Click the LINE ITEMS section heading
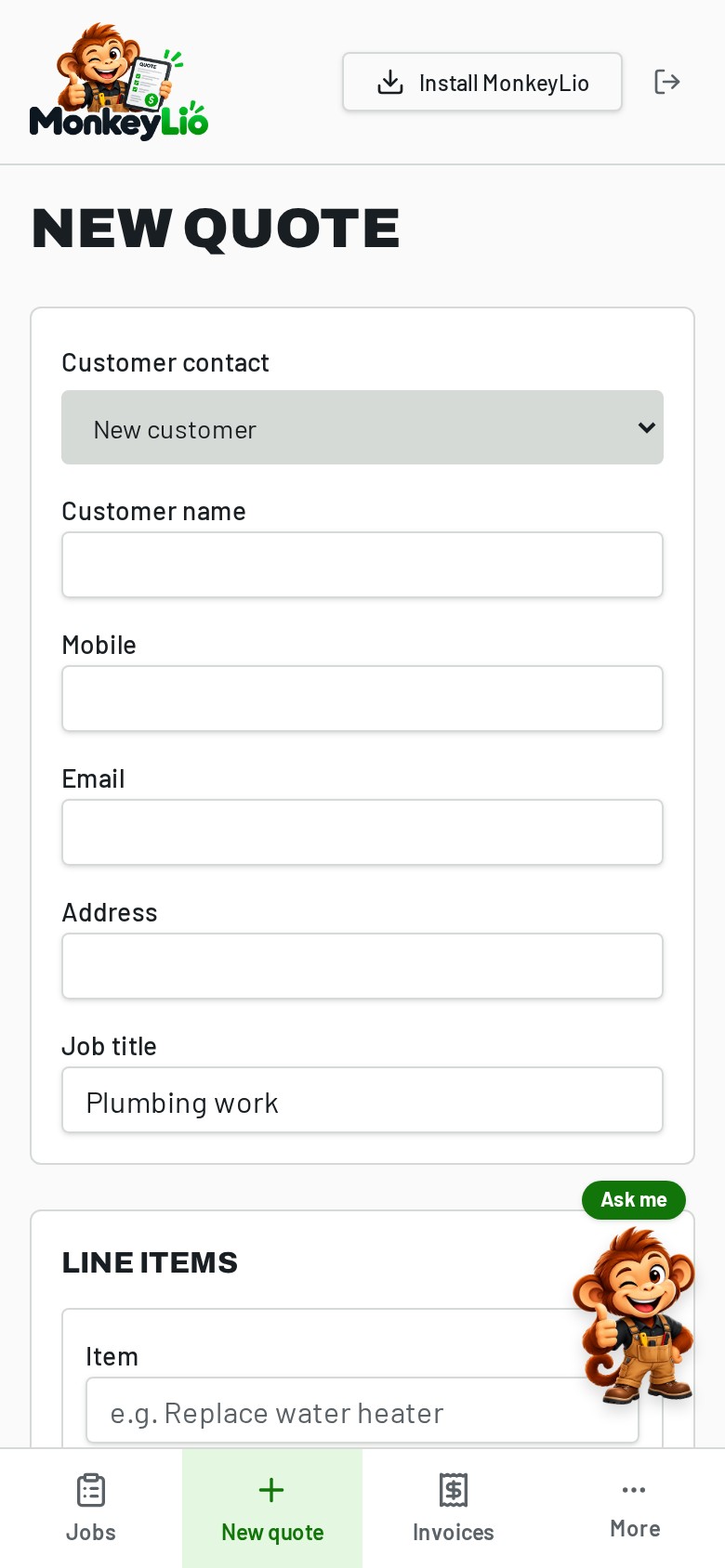Viewport: 725px width, 1568px height. pos(150,1262)
